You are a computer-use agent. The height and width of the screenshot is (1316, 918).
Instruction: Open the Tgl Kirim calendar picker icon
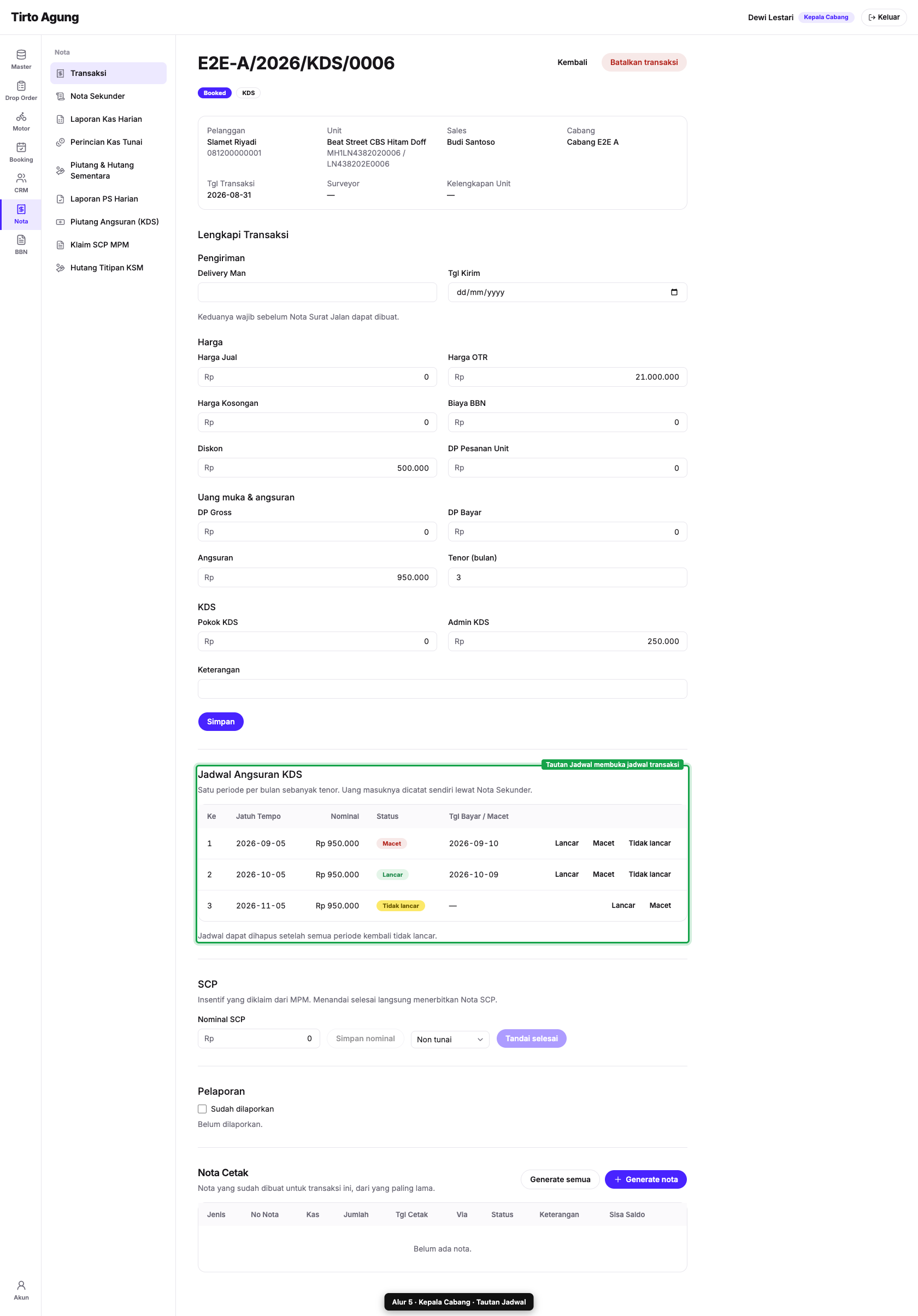(x=674, y=292)
